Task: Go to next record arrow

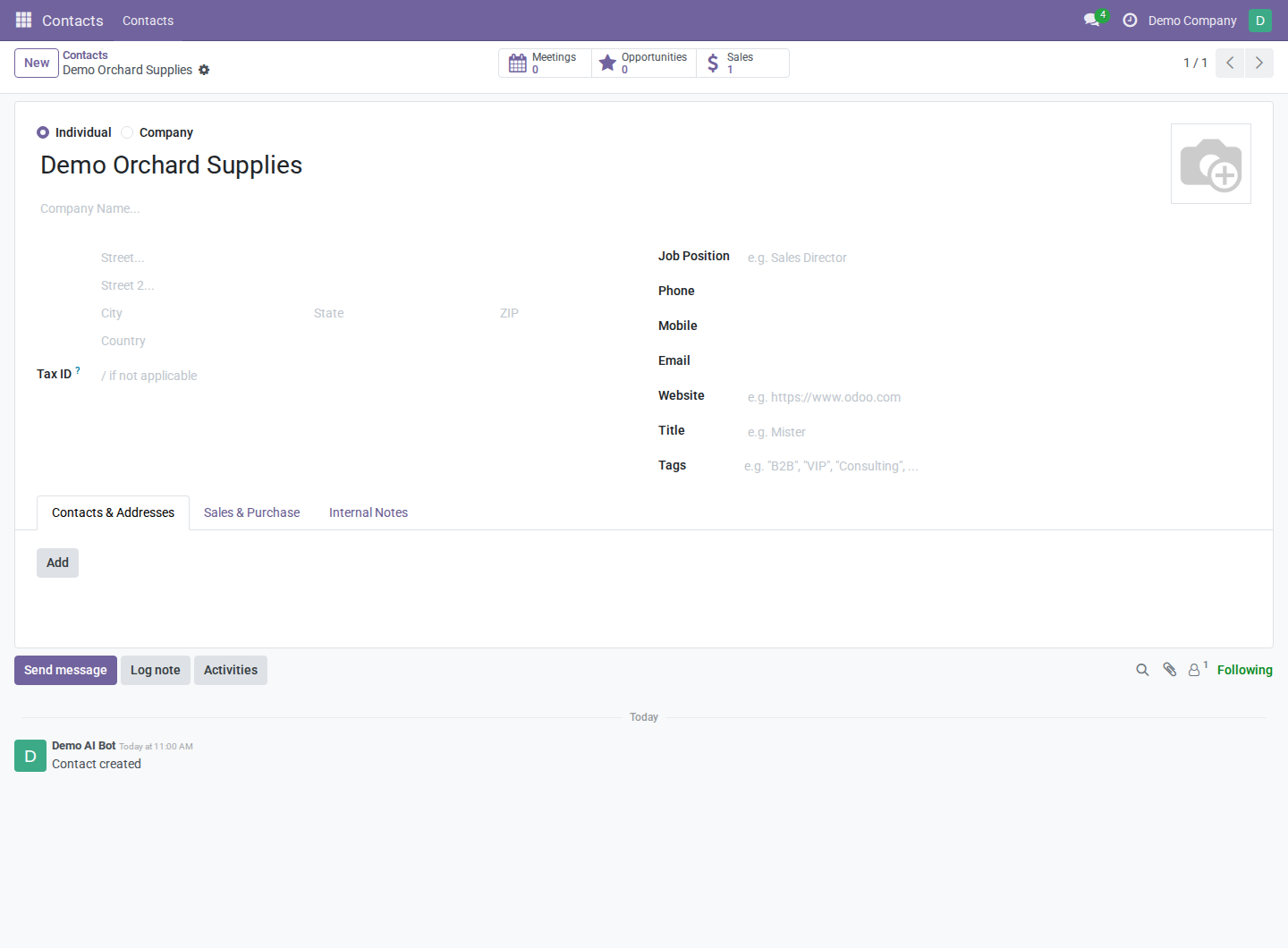Action: [x=1258, y=63]
